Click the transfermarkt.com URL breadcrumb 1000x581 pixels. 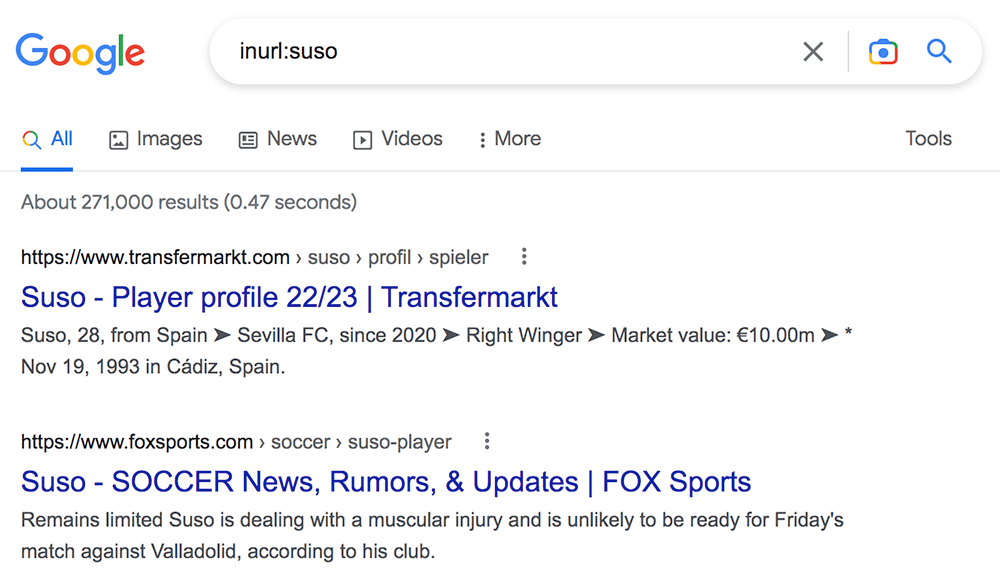(x=254, y=257)
